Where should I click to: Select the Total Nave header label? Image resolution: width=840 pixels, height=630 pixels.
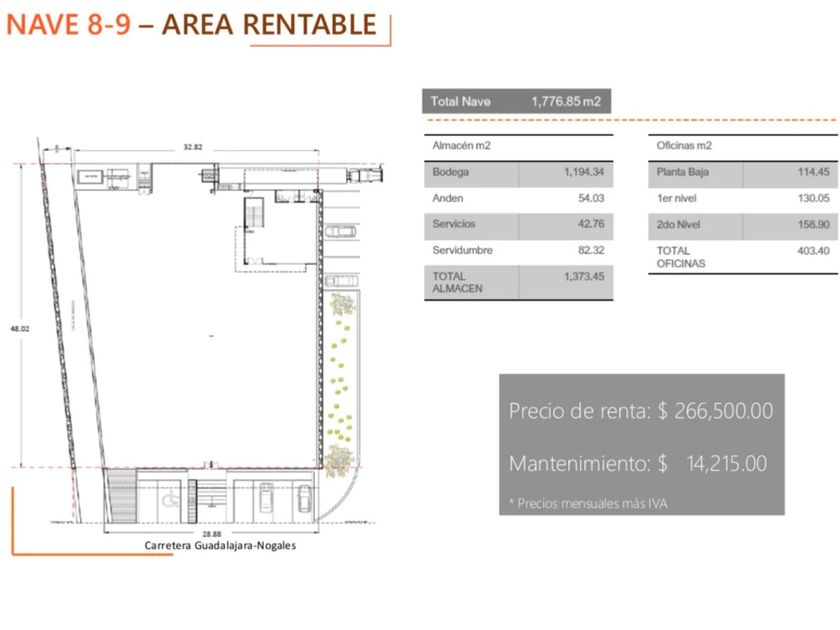pyautogui.click(x=460, y=101)
